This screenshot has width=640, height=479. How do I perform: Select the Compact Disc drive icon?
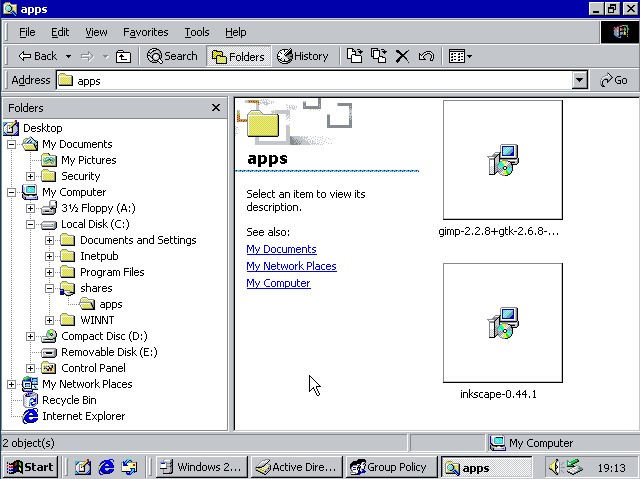pyautogui.click(x=49, y=336)
